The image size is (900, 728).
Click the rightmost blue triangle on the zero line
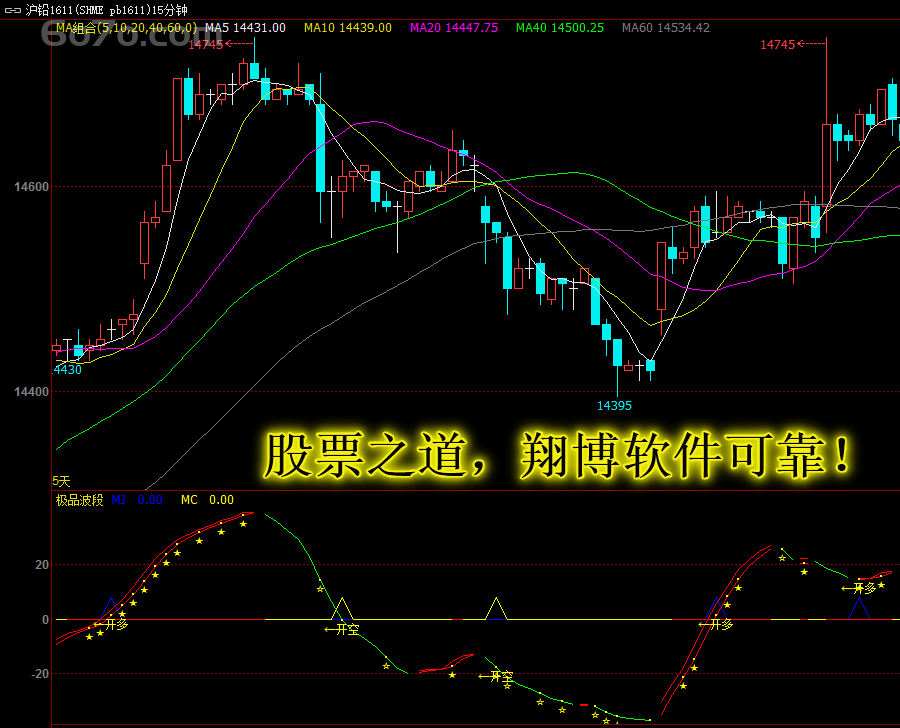(859, 609)
